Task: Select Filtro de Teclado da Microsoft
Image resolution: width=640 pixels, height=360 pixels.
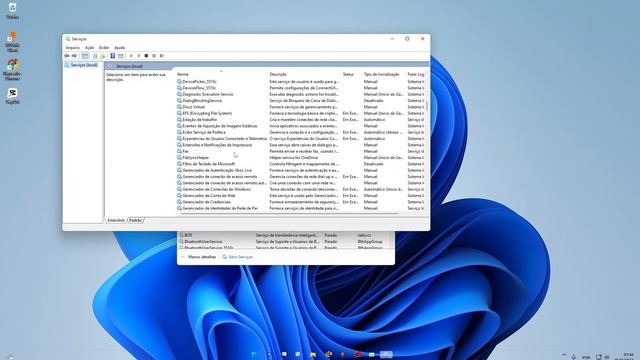Action: (300, 164)
